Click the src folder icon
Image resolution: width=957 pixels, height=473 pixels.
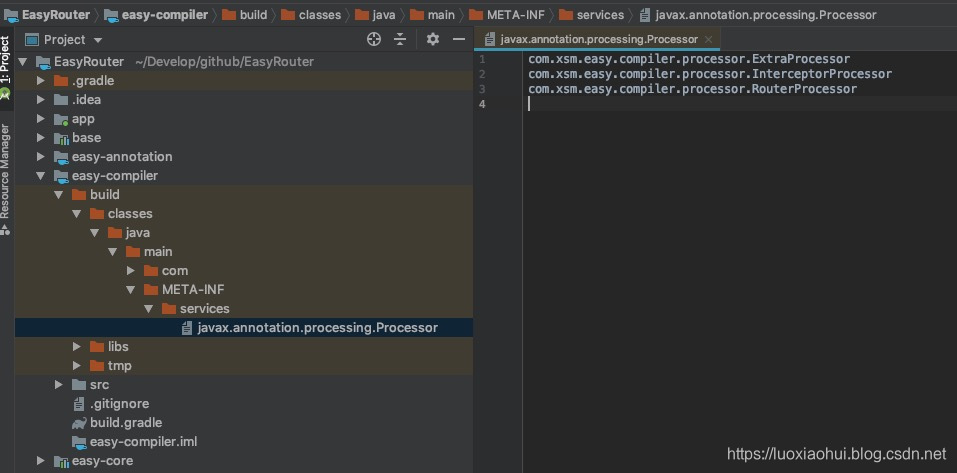[79, 385]
